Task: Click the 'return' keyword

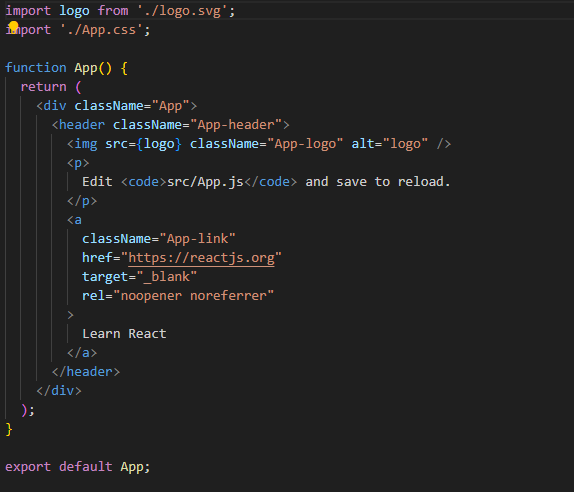Action: point(44,87)
